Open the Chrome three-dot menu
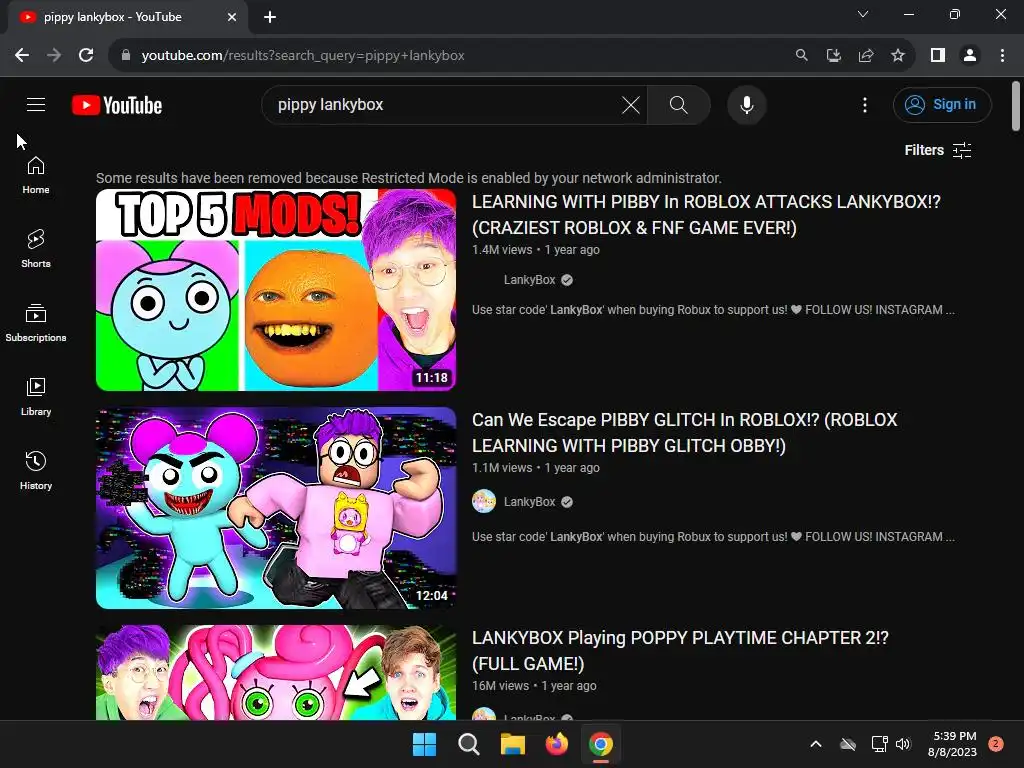The height and width of the screenshot is (768, 1024). pos(1002,56)
